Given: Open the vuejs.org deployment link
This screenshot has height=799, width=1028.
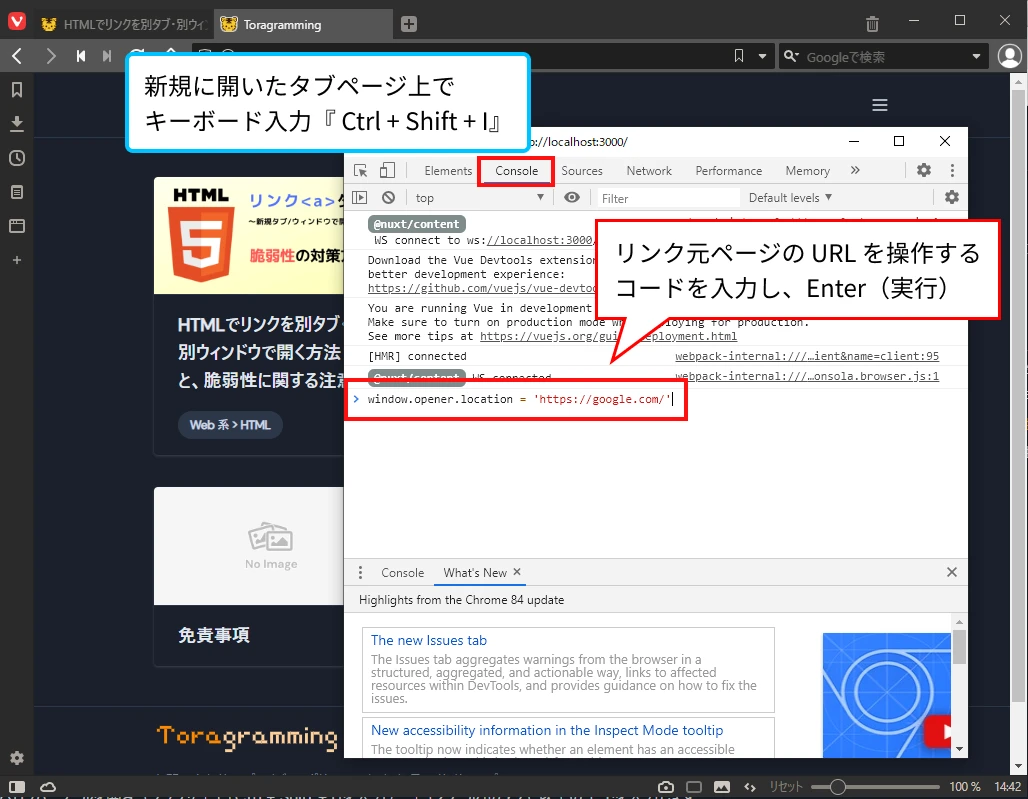Looking at the screenshot, I should coord(608,336).
